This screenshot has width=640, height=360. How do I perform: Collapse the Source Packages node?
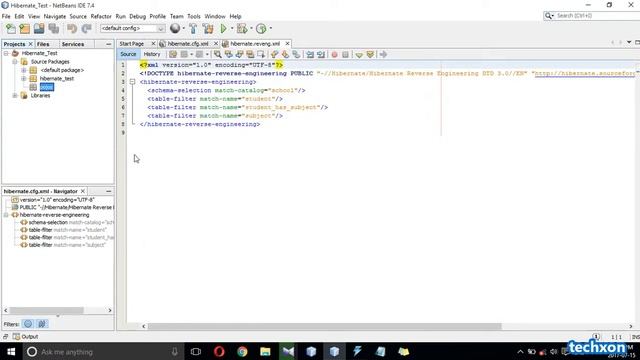point(15,62)
